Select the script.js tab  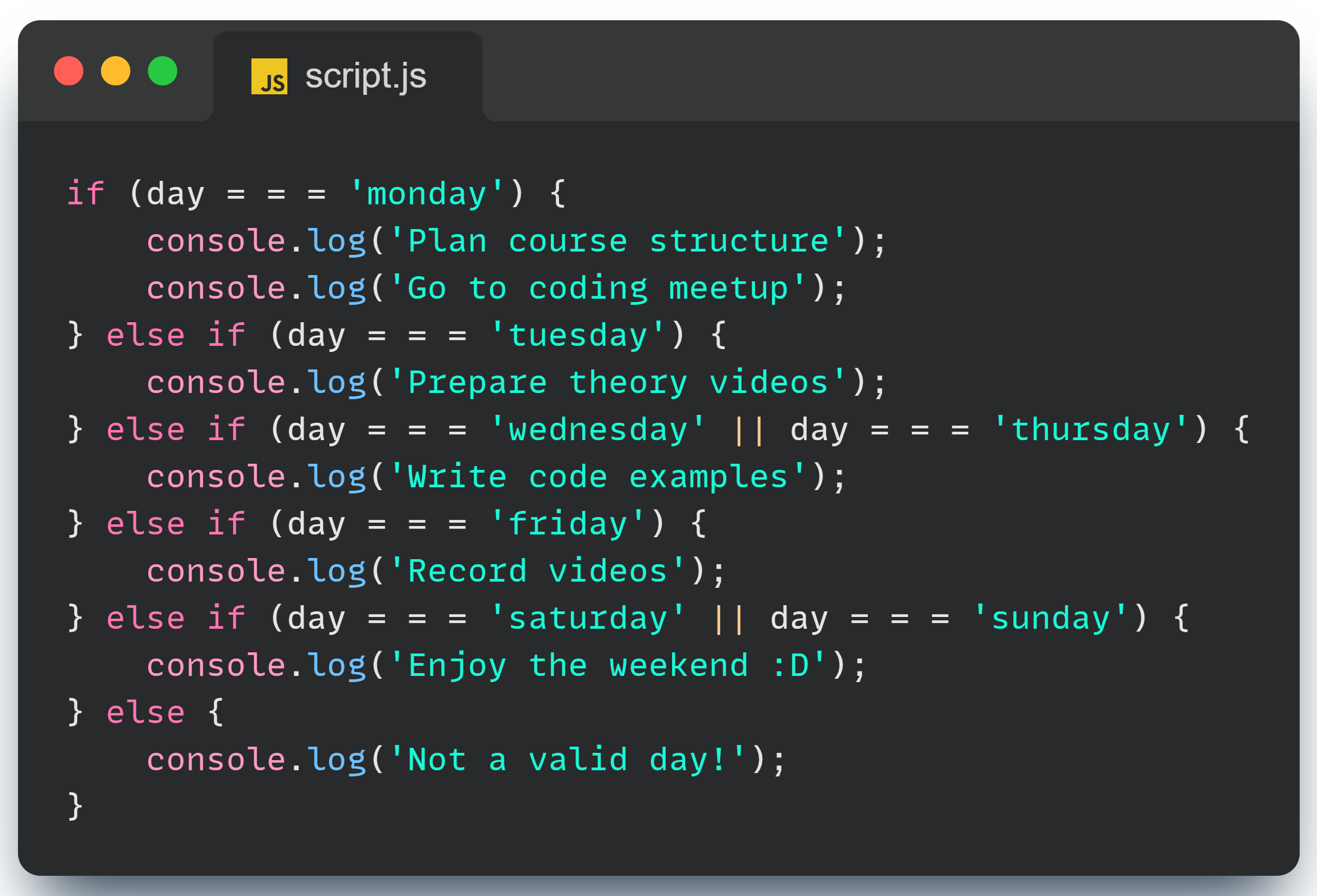tap(365, 76)
